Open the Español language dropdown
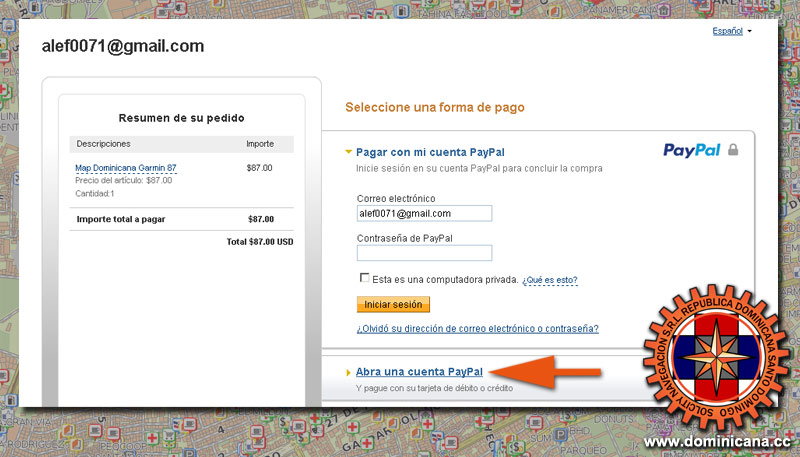 pos(749,31)
